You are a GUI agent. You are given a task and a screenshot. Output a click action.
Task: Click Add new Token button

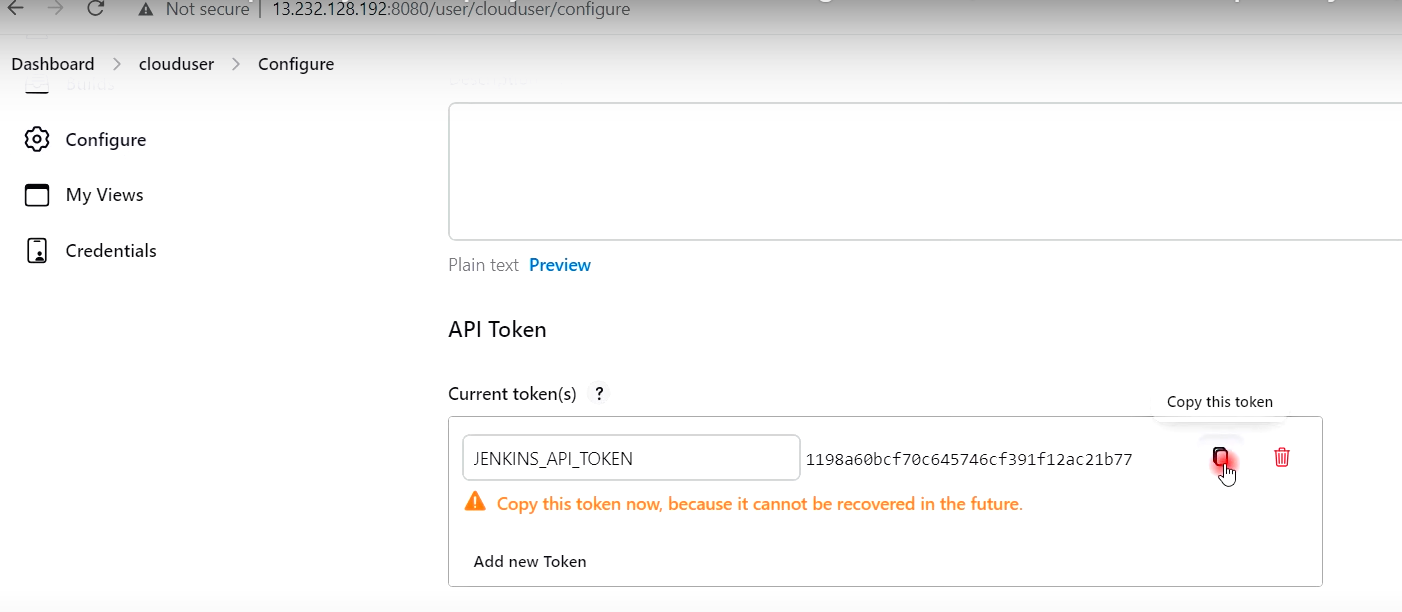(x=530, y=562)
